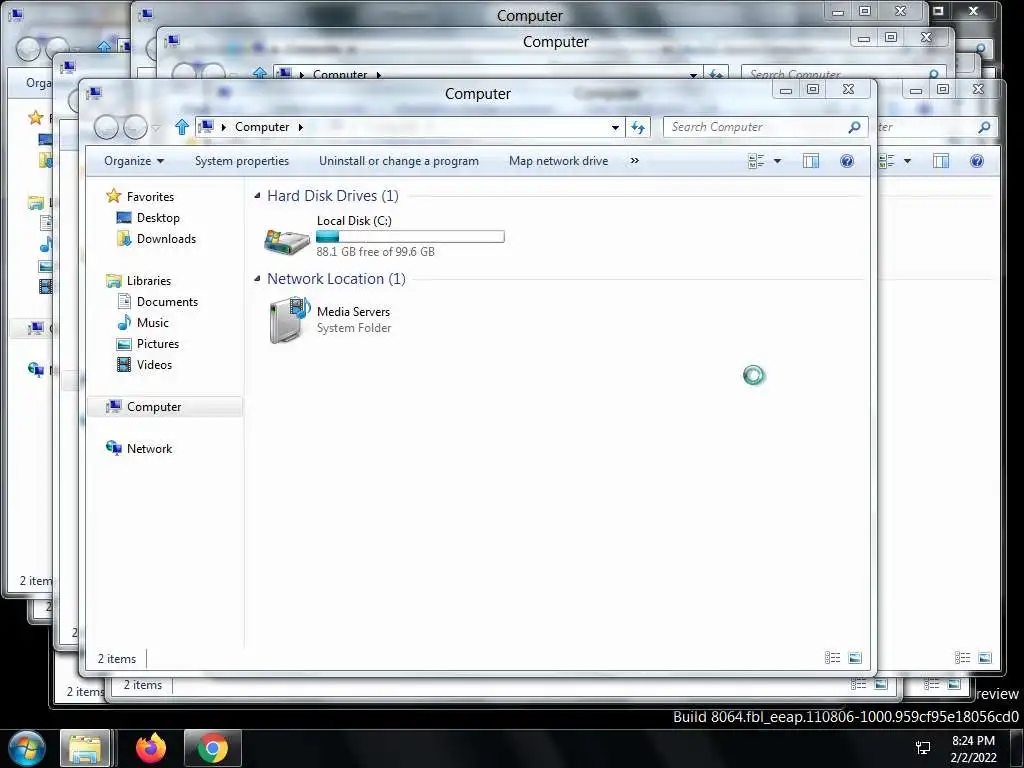The height and width of the screenshot is (768, 1024).
Task: Click Map network drive
Action: pos(558,161)
